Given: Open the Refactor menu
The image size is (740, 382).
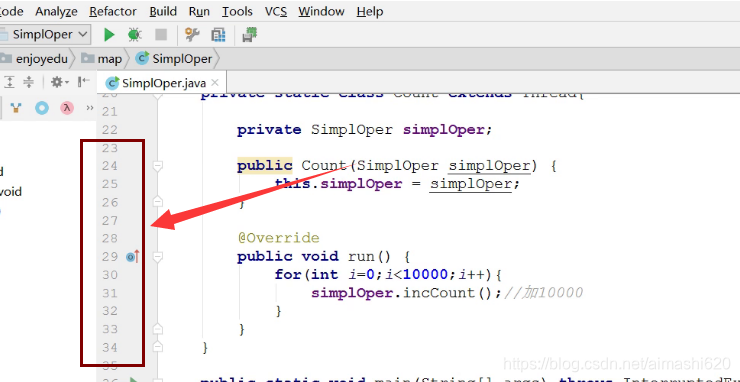Looking at the screenshot, I should pyautogui.click(x=113, y=11).
